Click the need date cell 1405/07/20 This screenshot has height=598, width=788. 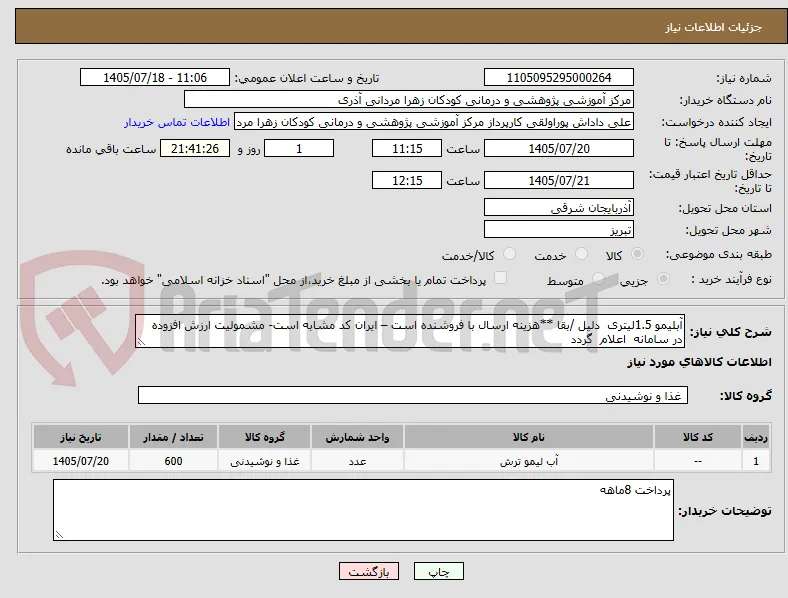(x=81, y=461)
